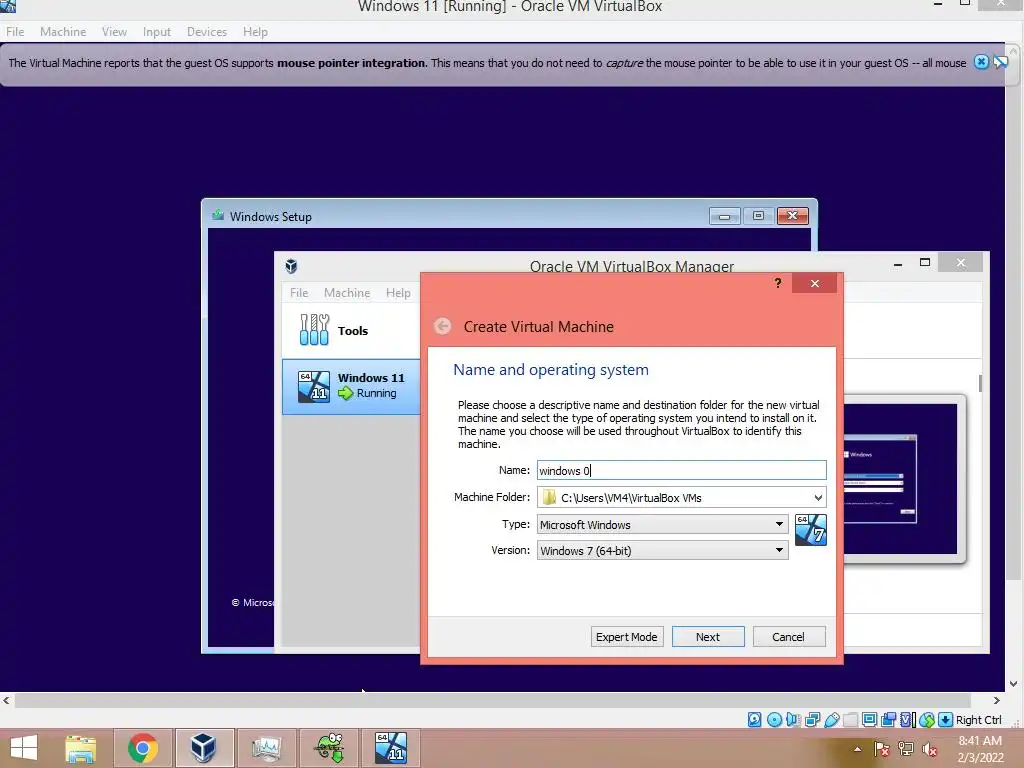1024x768 pixels.
Task: Open Machine menu in inner VirtualBox Manager
Action: (347, 293)
